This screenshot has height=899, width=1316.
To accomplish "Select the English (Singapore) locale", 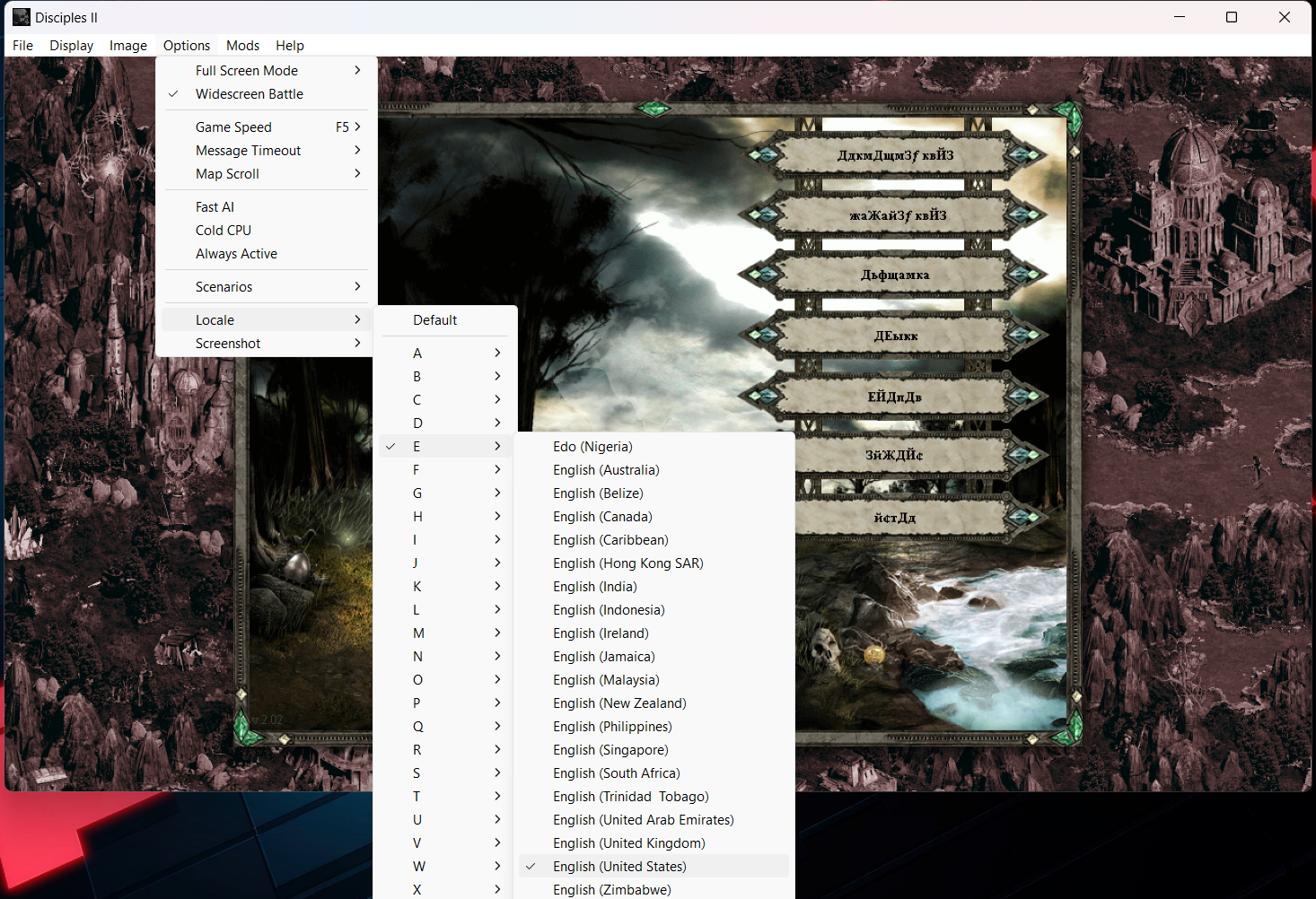I will [x=654, y=750].
